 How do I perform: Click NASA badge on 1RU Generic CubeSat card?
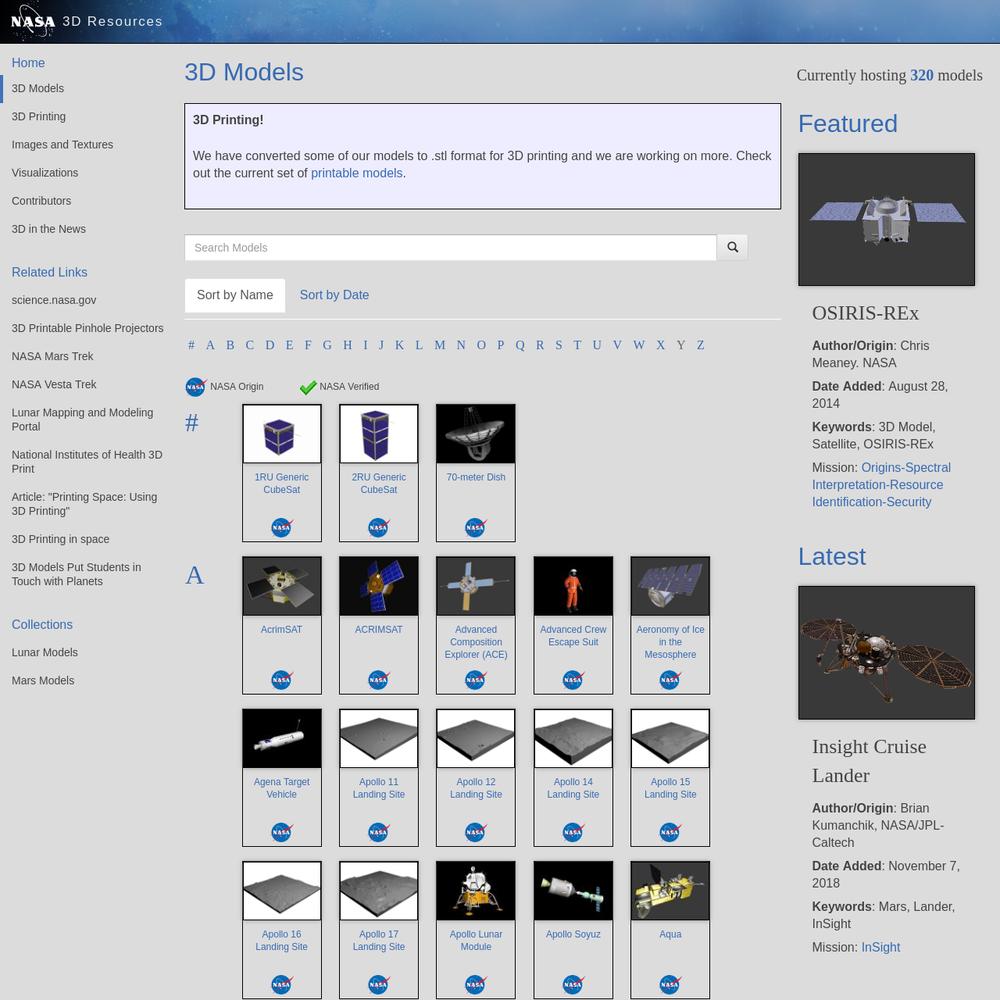click(282, 527)
